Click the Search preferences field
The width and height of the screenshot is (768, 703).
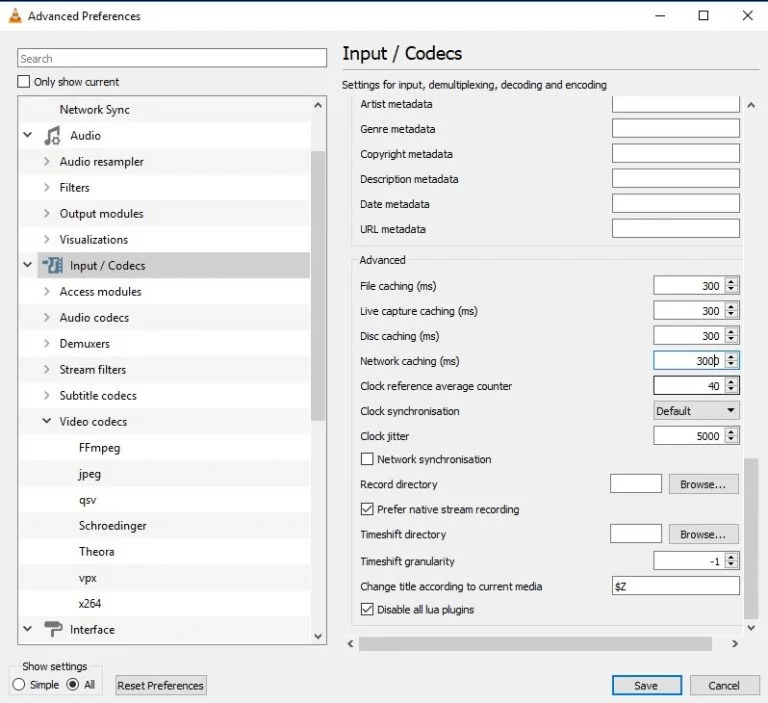(172, 59)
